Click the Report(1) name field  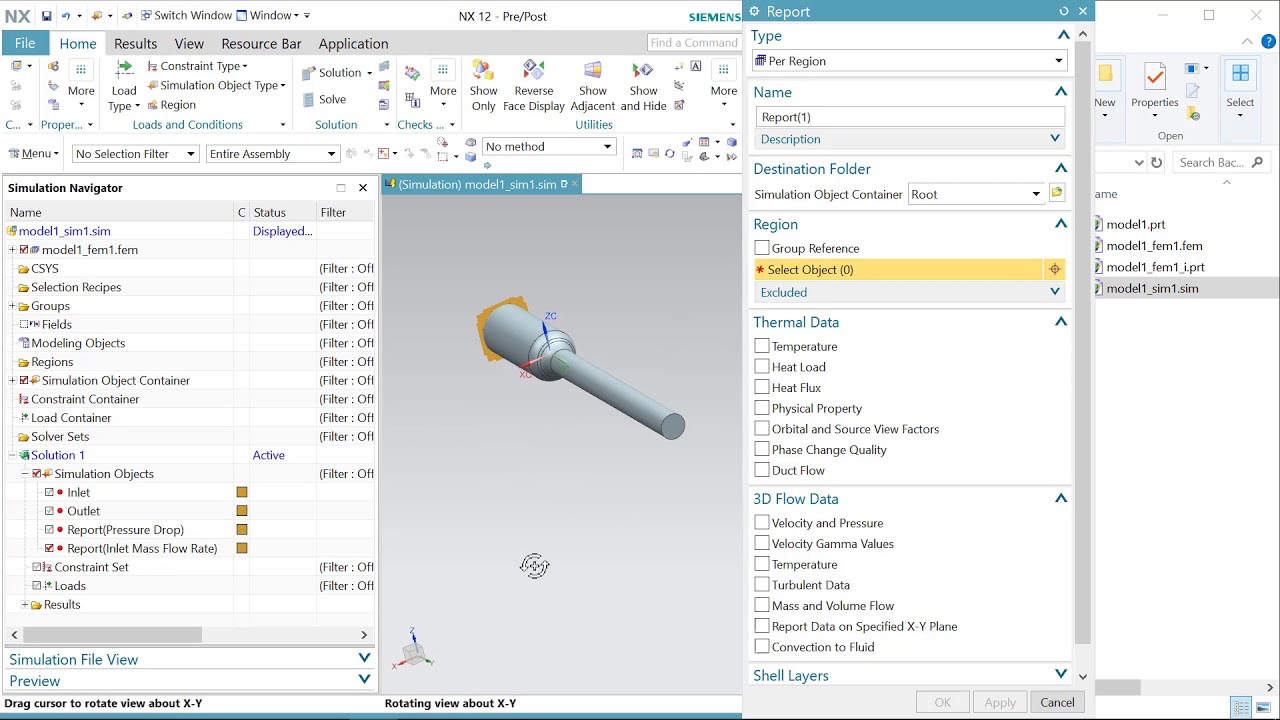909,117
